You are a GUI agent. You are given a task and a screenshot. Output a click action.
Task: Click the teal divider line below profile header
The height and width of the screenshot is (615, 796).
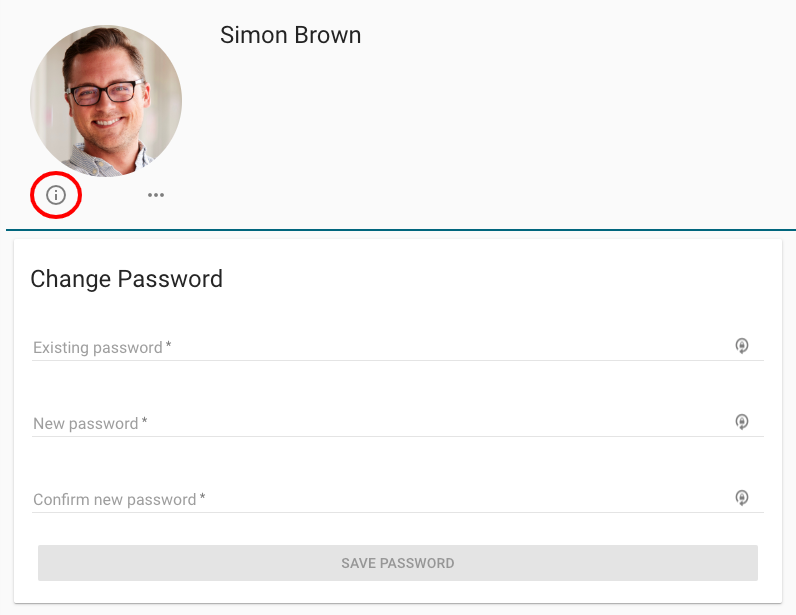click(400, 230)
